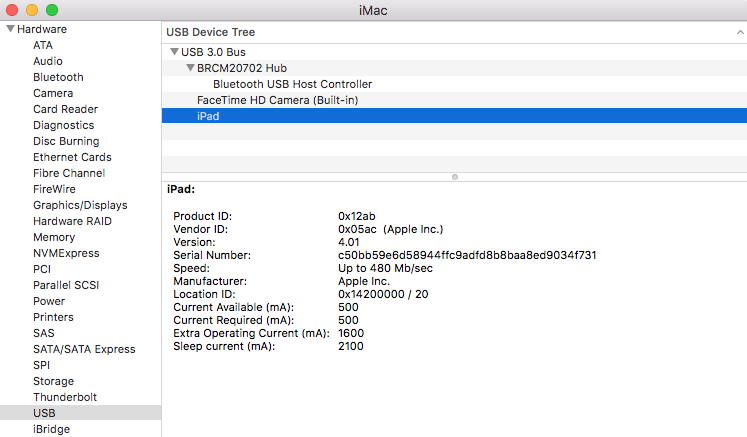The height and width of the screenshot is (437, 747).
Task: Click the yellow minimize window button
Action: (x=32, y=10)
